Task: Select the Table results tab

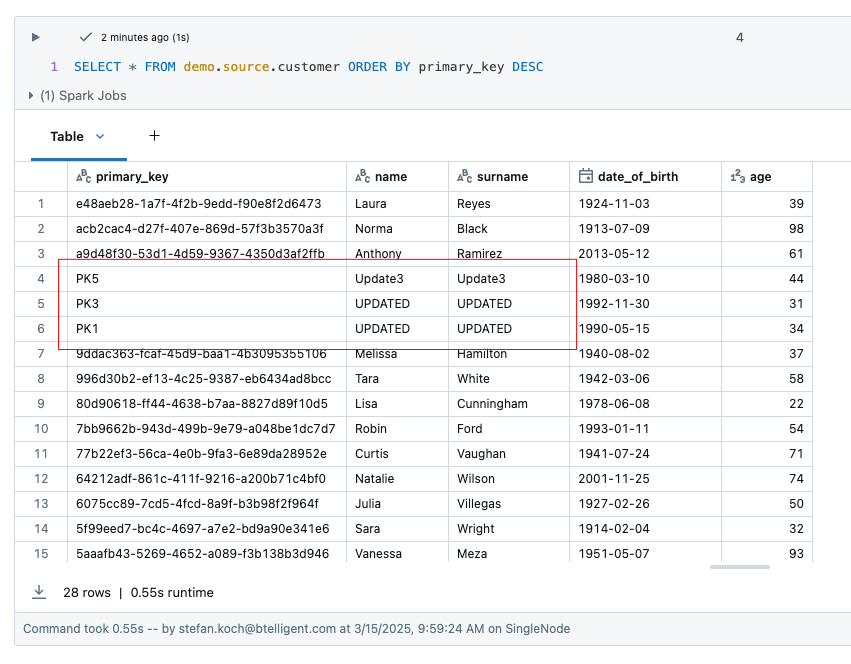Action: pyautogui.click(x=67, y=136)
